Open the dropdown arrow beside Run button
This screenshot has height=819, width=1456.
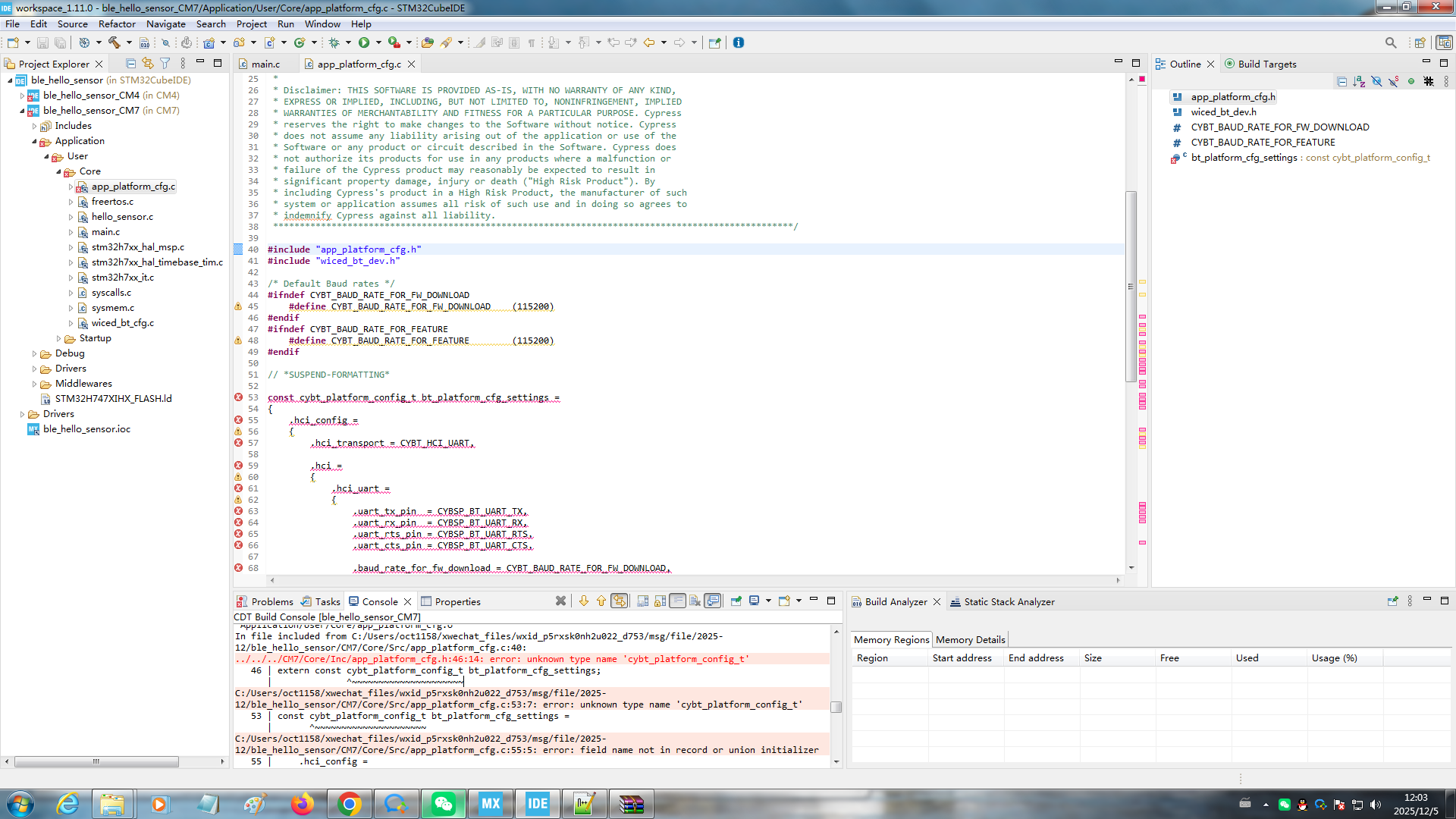tap(378, 42)
